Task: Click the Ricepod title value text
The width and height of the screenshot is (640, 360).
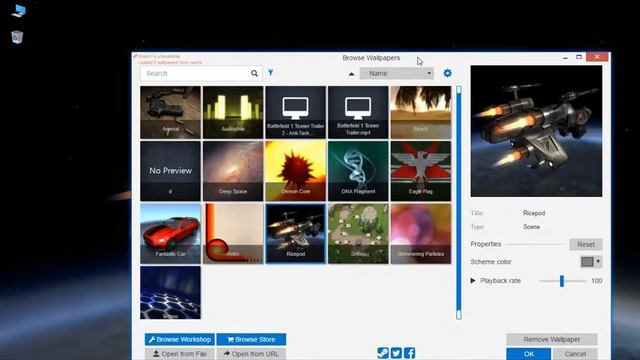Action: (534, 213)
